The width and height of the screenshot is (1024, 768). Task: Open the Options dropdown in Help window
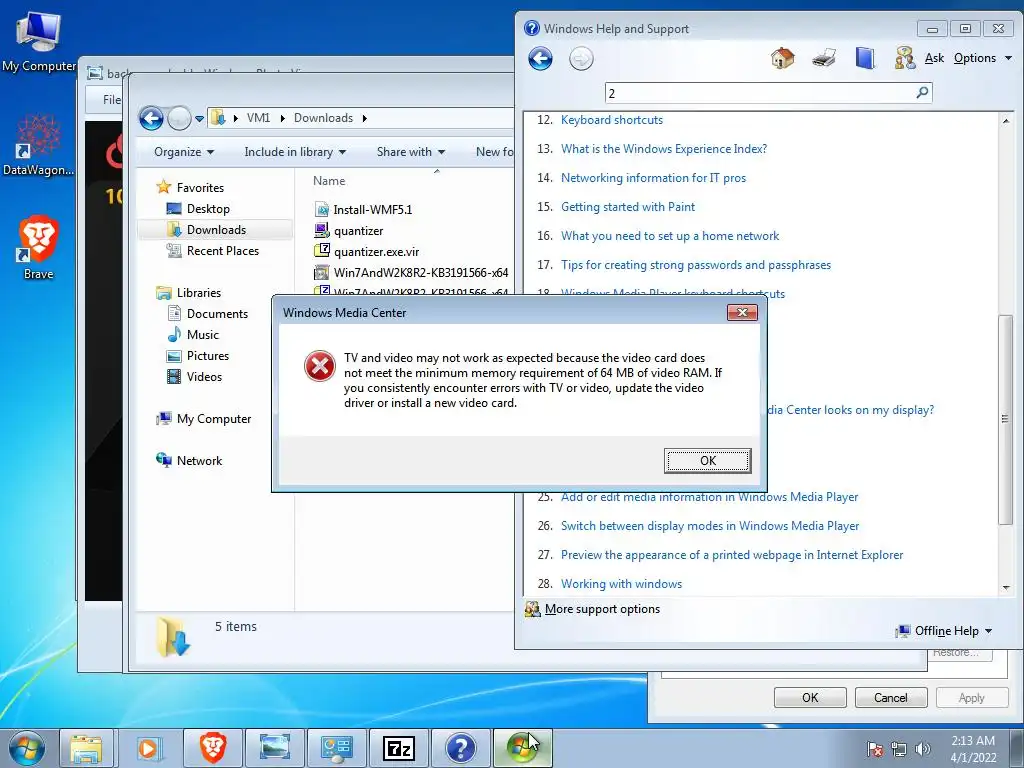[982, 58]
